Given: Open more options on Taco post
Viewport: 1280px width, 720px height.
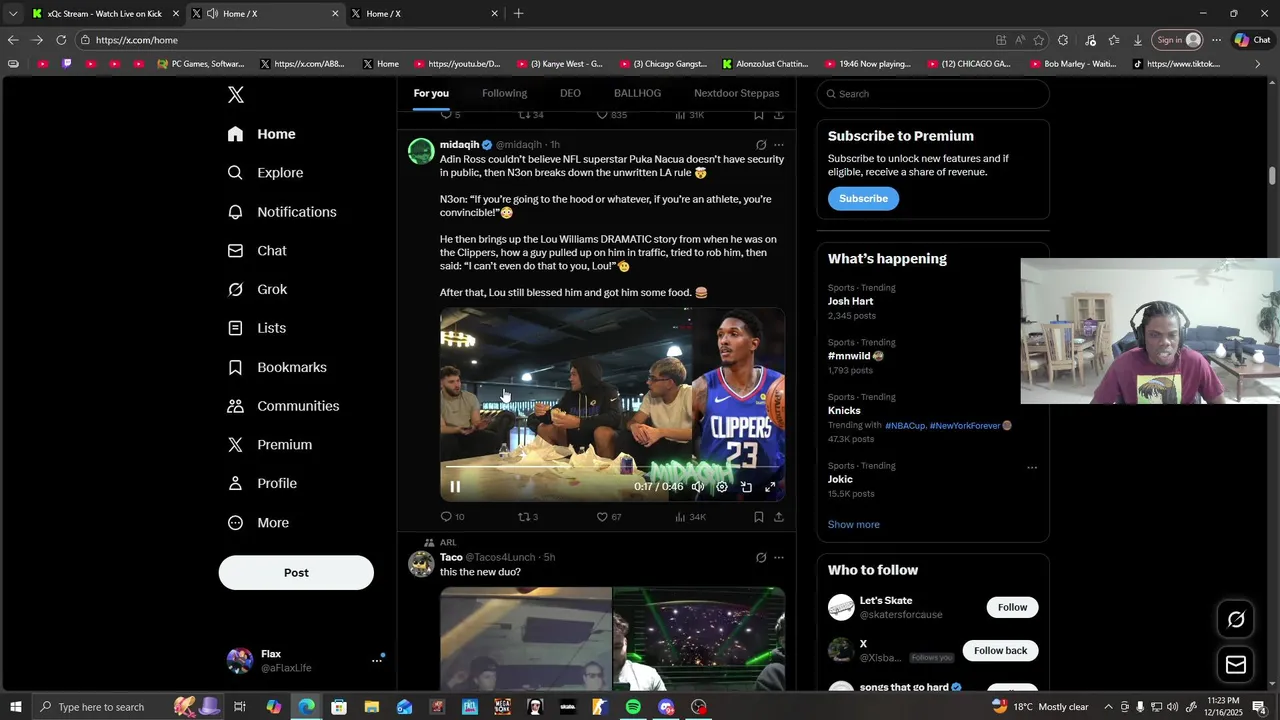Looking at the screenshot, I should 779,558.
